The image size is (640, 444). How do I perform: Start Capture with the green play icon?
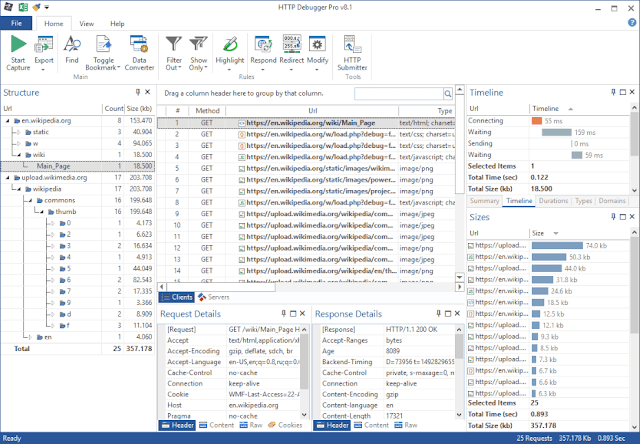click(18, 53)
